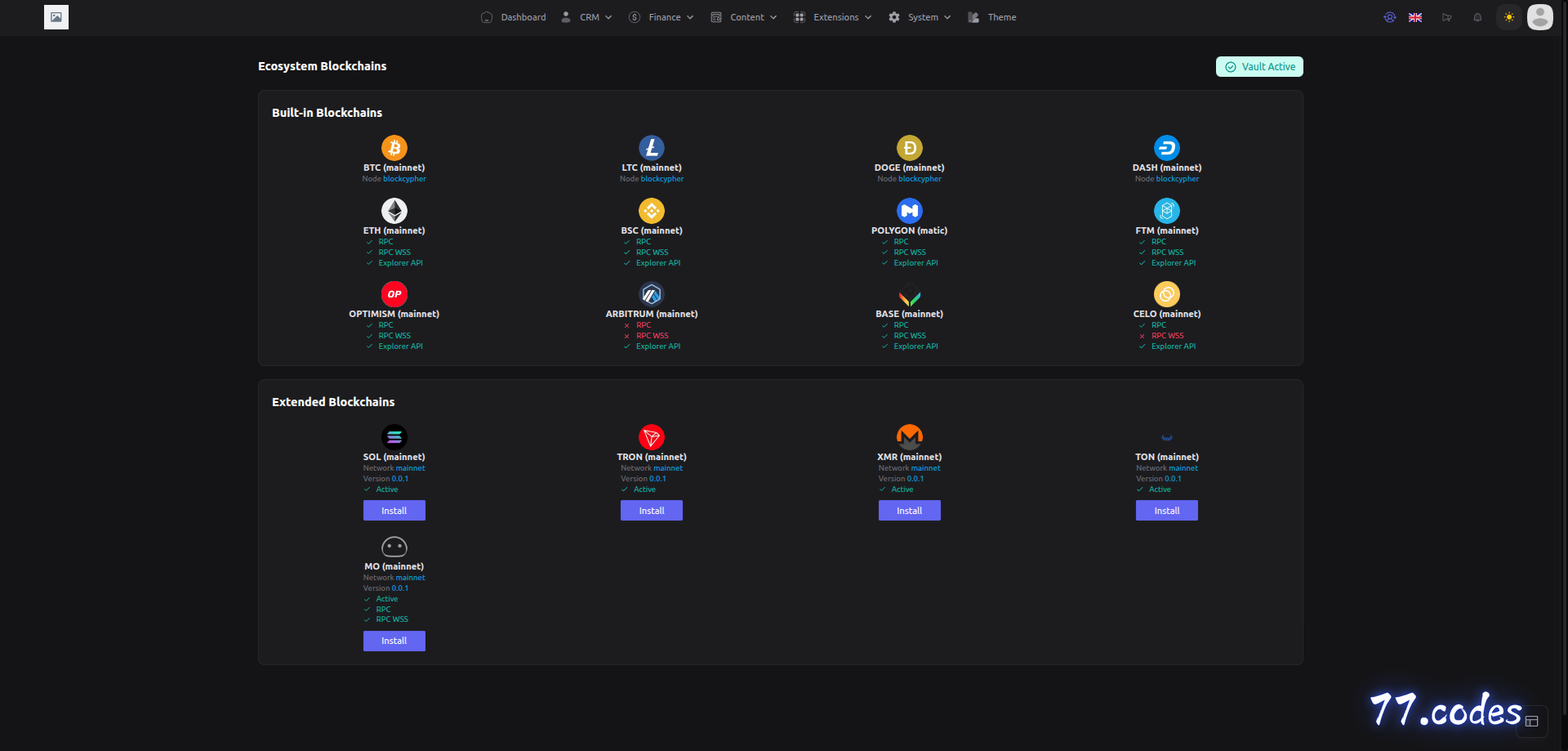The height and width of the screenshot is (751, 1568).
Task: Click the failed RPC WSS status under CELO
Action: (x=1161, y=336)
